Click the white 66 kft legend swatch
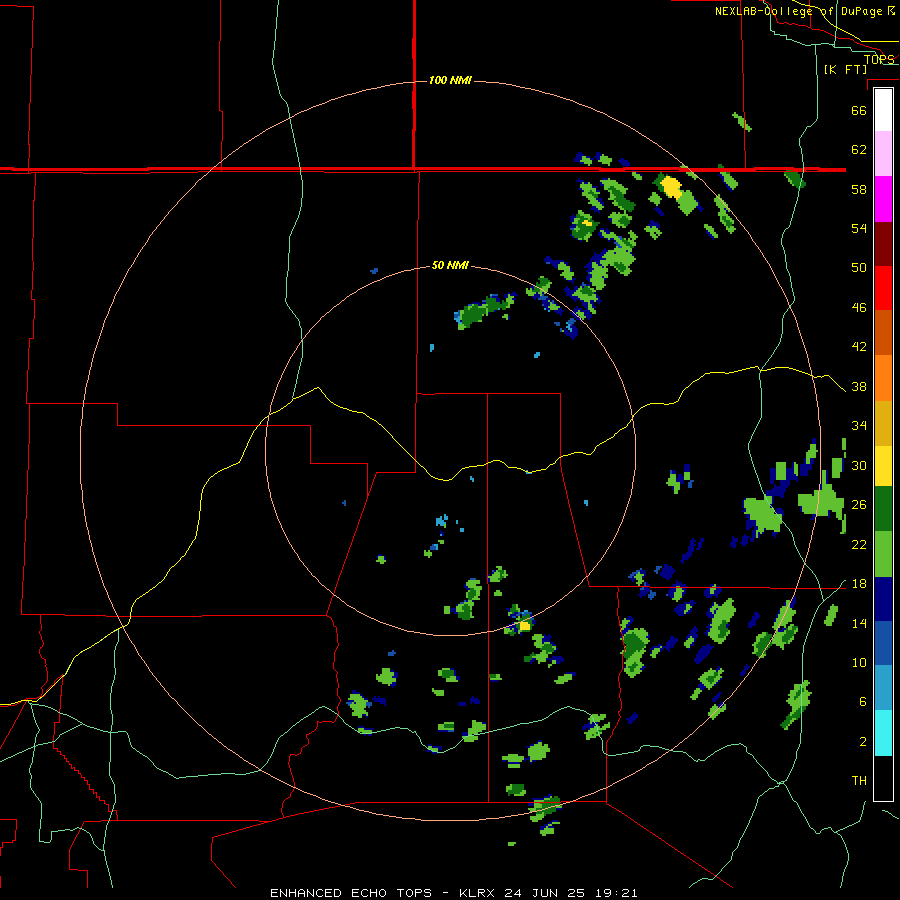900x900 pixels. (x=883, y=110)
